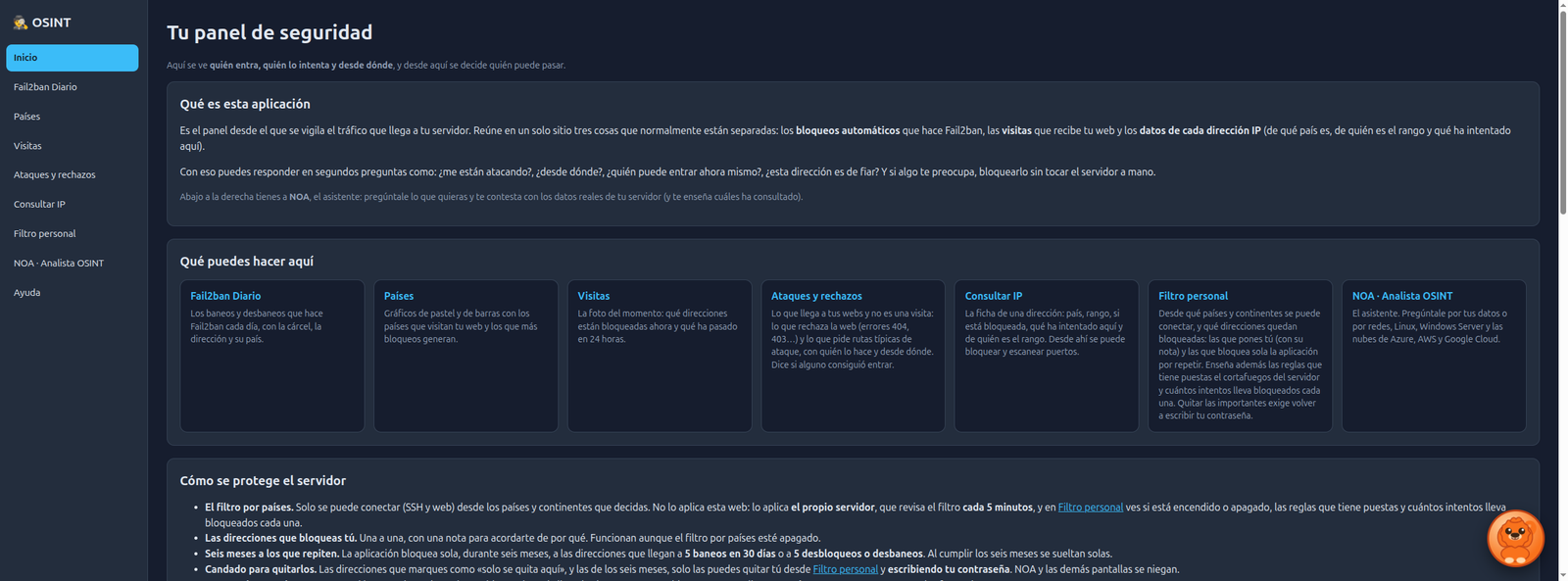This screenshot has height=581, width=1568.
Task: Click the OSINT detective logo icon
Action: pos(21,23)
